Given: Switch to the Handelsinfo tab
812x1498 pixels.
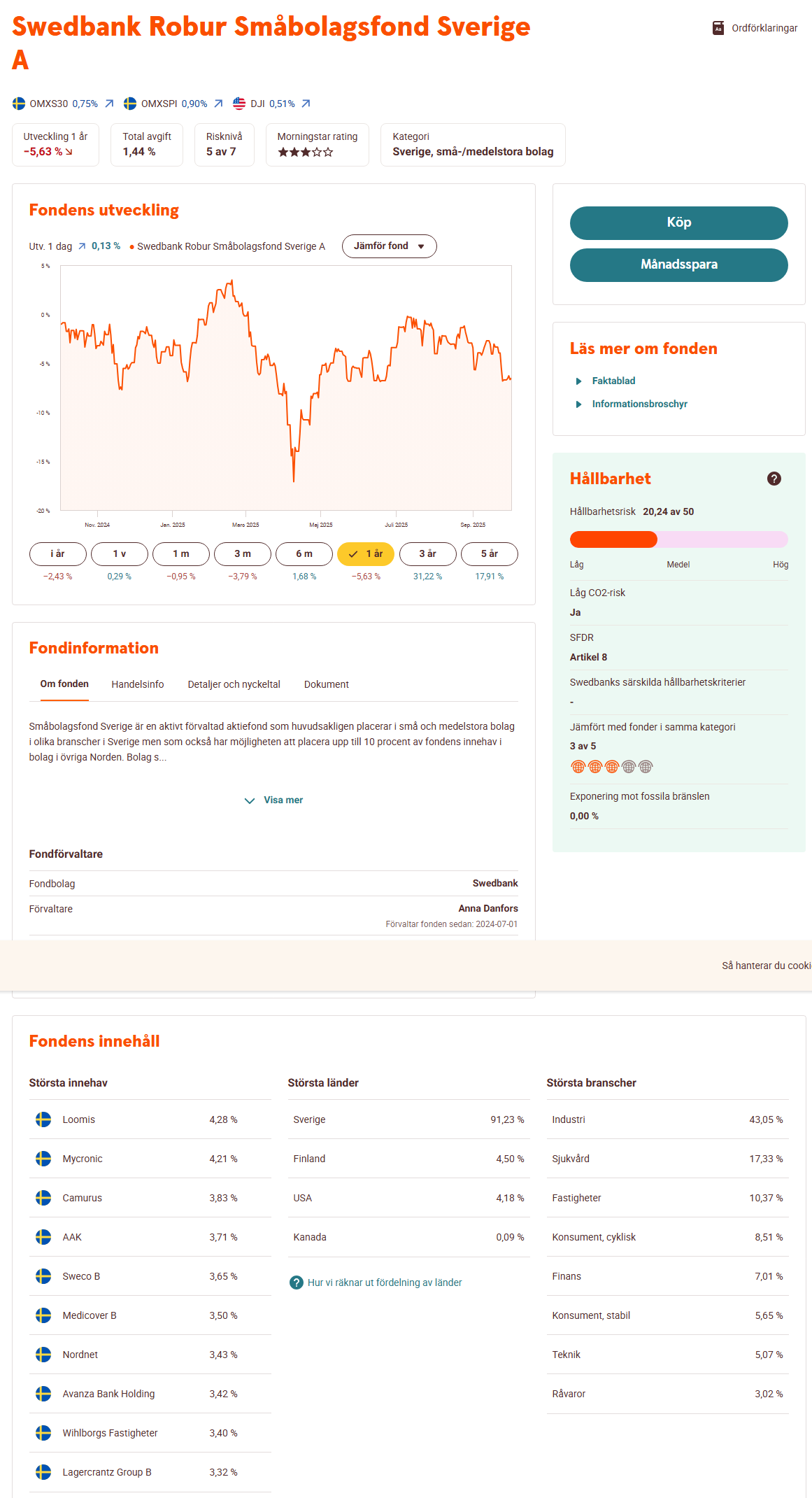Looking at the screenshot, I should [138, 684].
